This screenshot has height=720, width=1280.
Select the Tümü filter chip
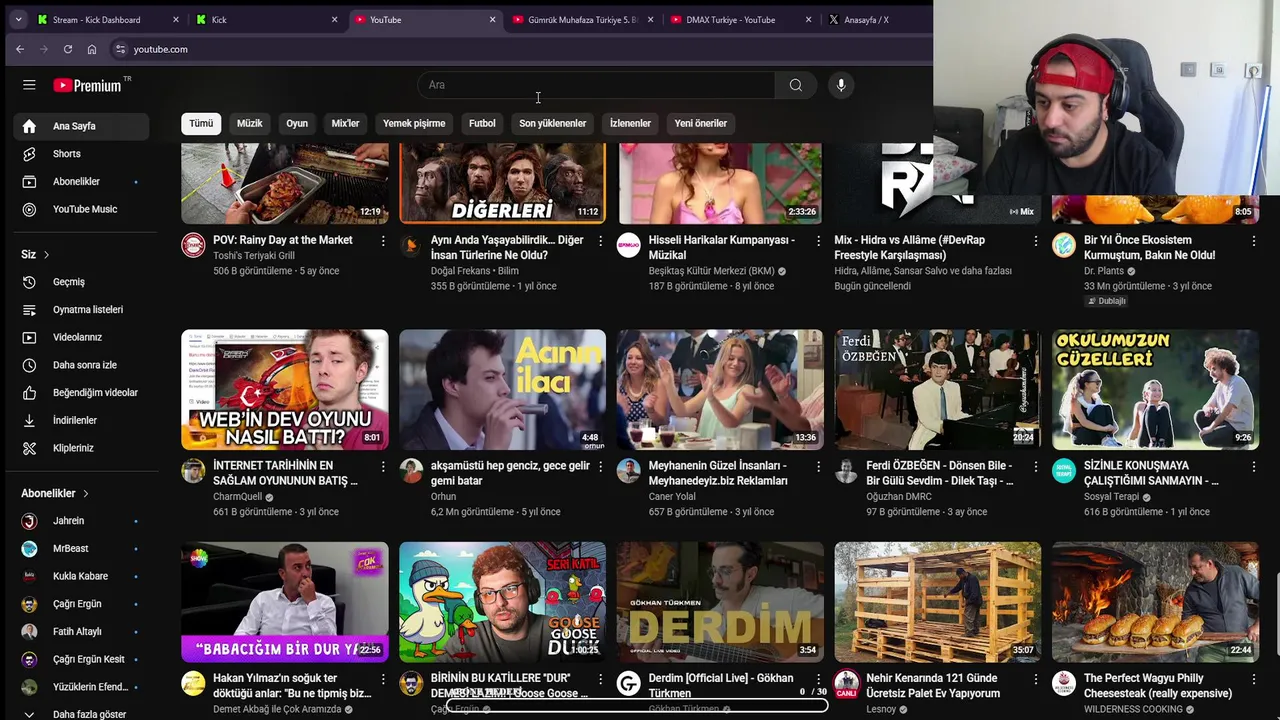pyautogui.click(x=201, y=123)
